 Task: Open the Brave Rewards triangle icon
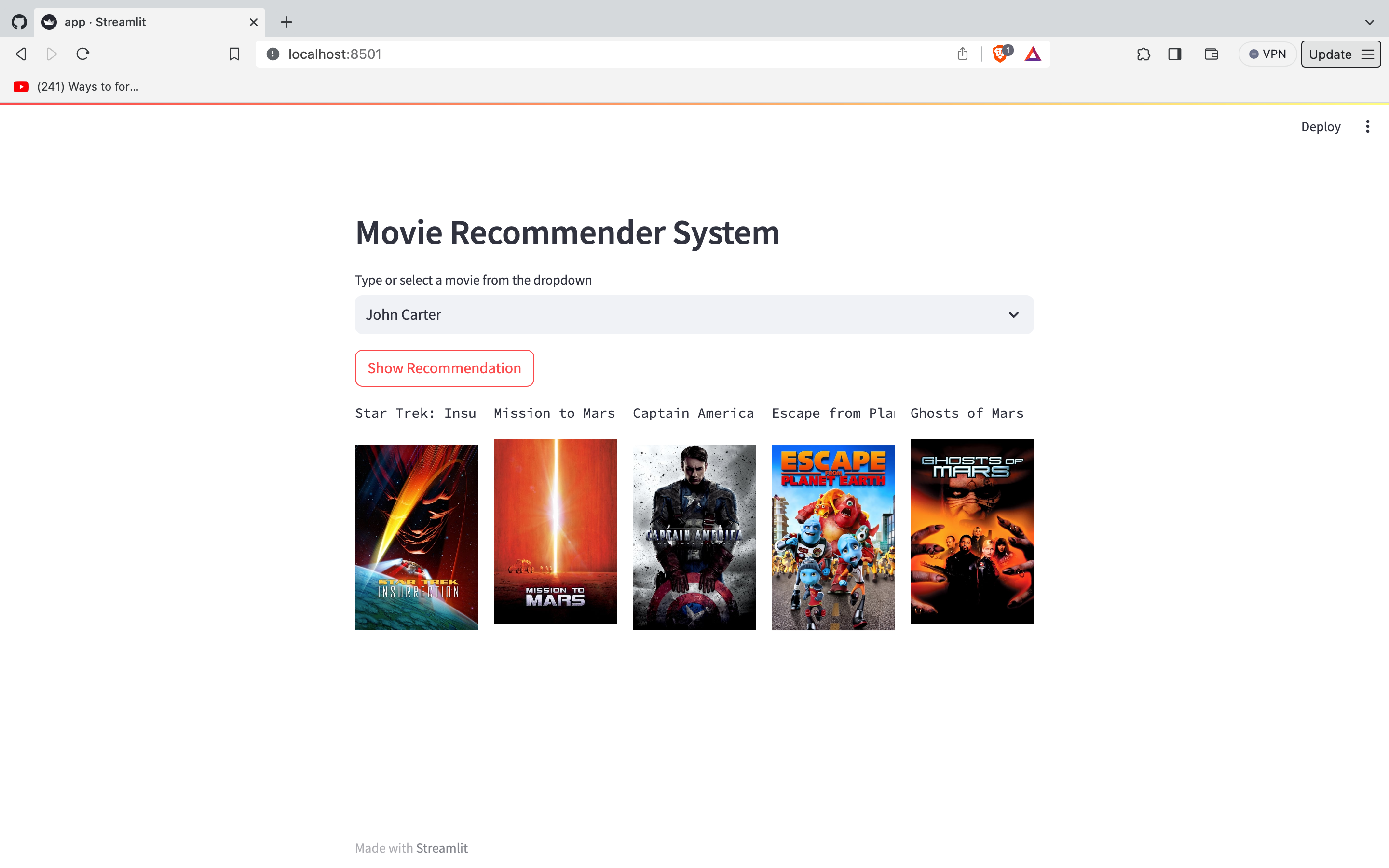[x=1033, y=54]
